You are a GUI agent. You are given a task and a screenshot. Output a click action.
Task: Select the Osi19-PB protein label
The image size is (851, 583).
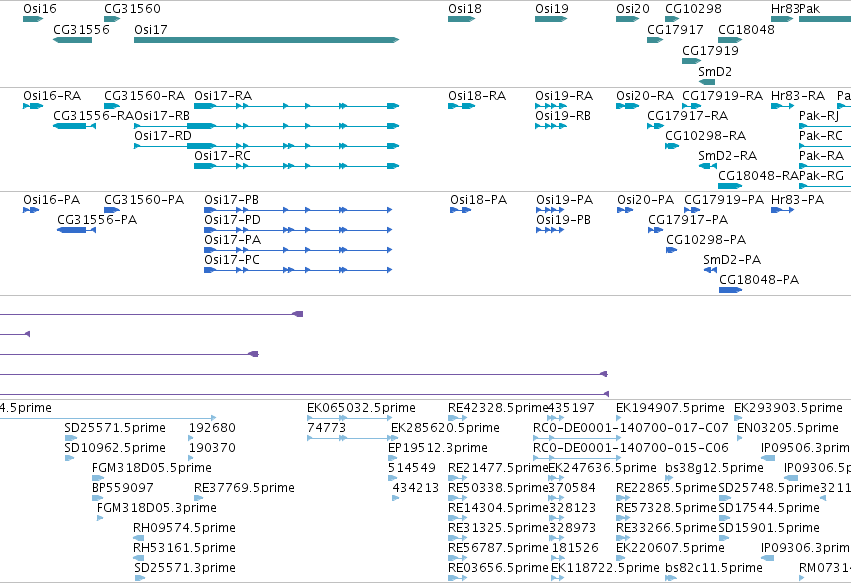point(563,220)
